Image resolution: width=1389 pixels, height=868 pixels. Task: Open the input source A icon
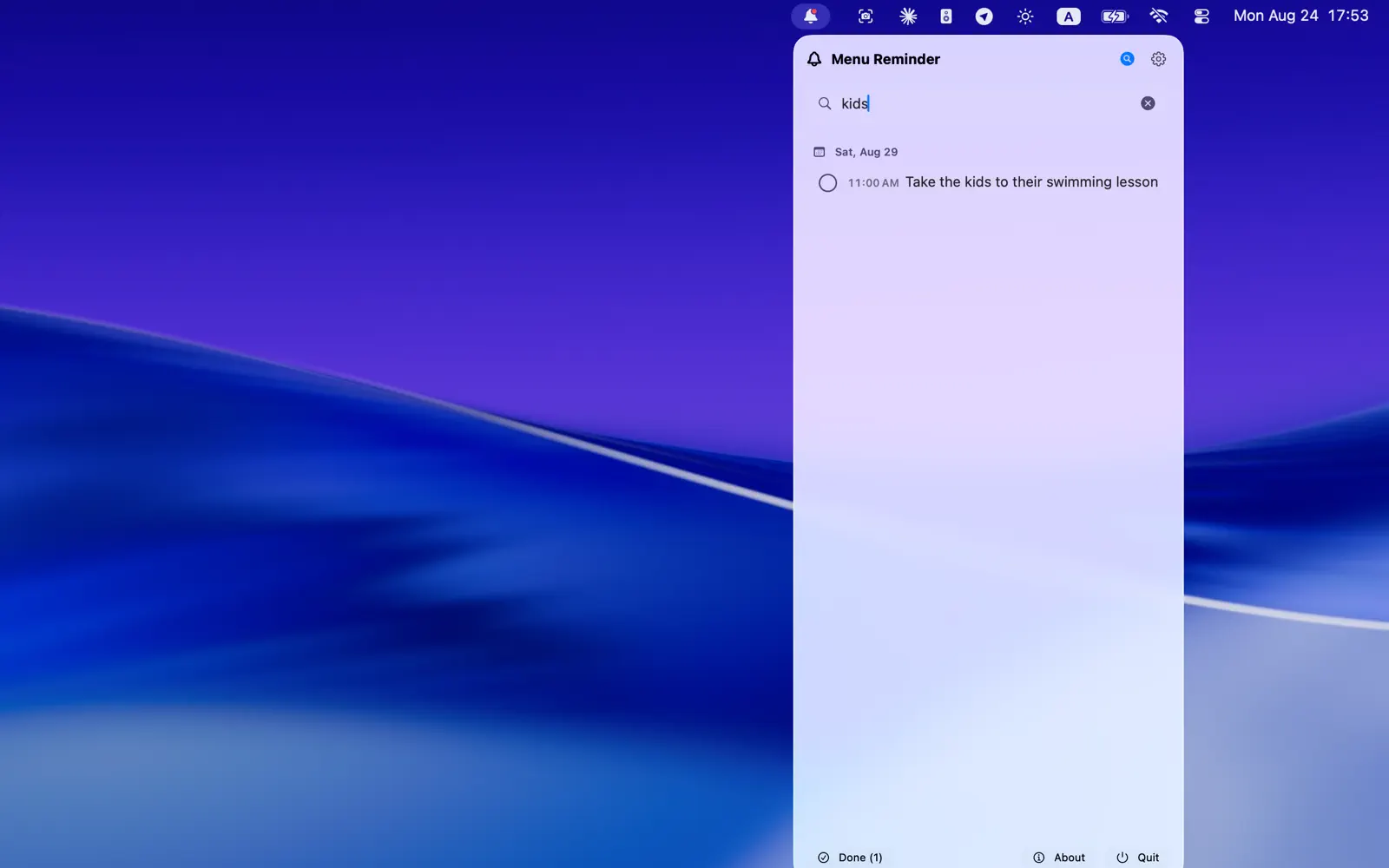1069,16
